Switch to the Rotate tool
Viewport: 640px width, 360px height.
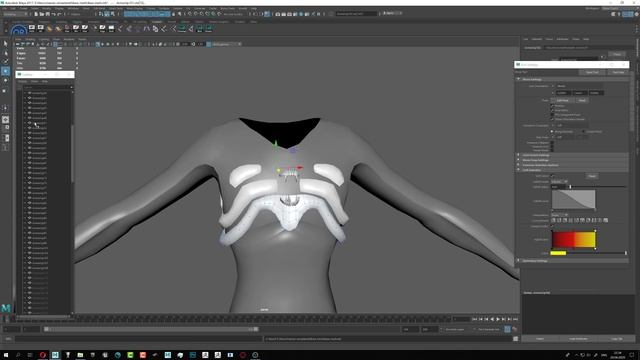pyautogui.click(x=5, y=80)
